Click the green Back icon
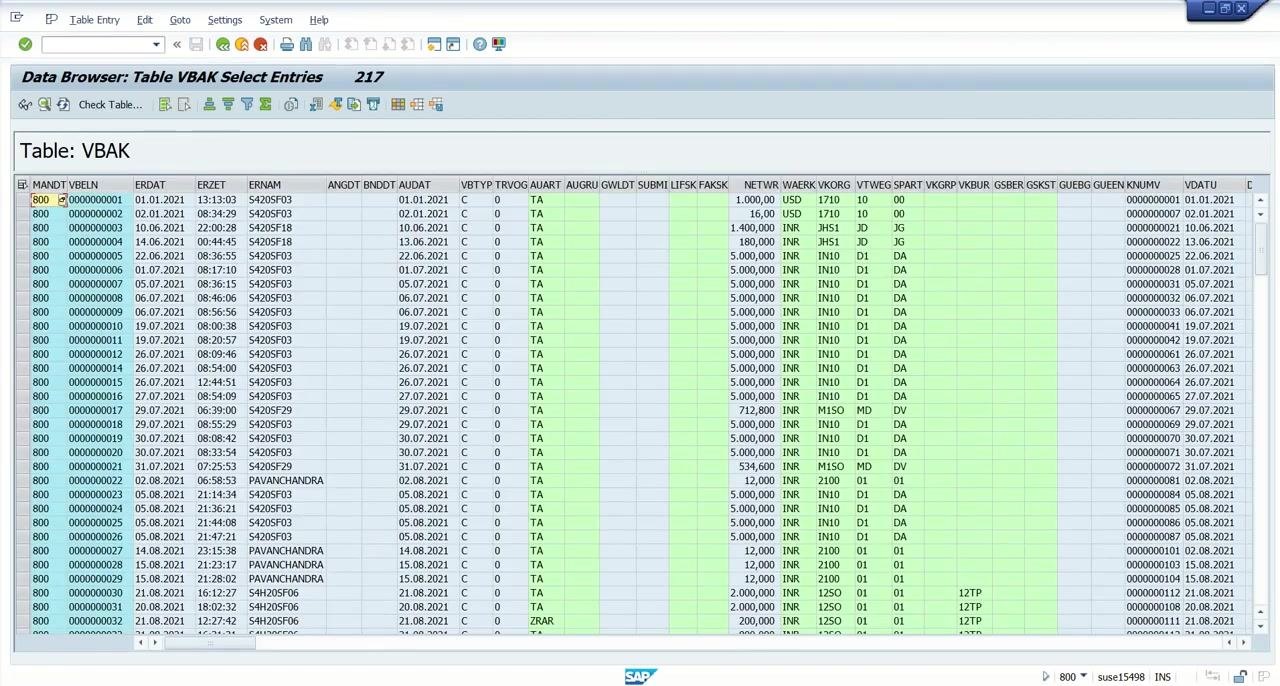The width and height of the screenshot is (1280, 686). [x=223, y=44]
